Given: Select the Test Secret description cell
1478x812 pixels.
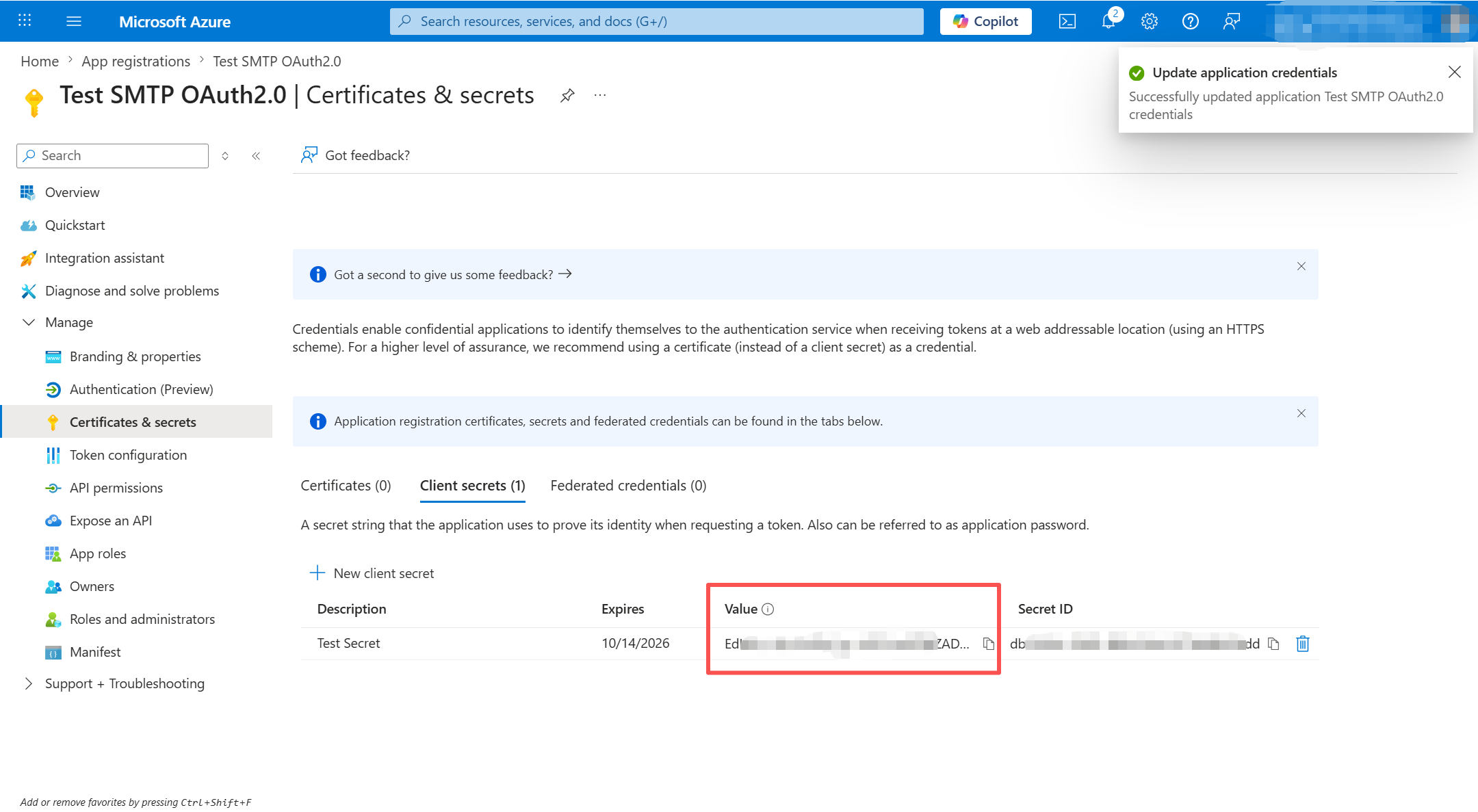Looking at the screenshot, I should [348, 644].
